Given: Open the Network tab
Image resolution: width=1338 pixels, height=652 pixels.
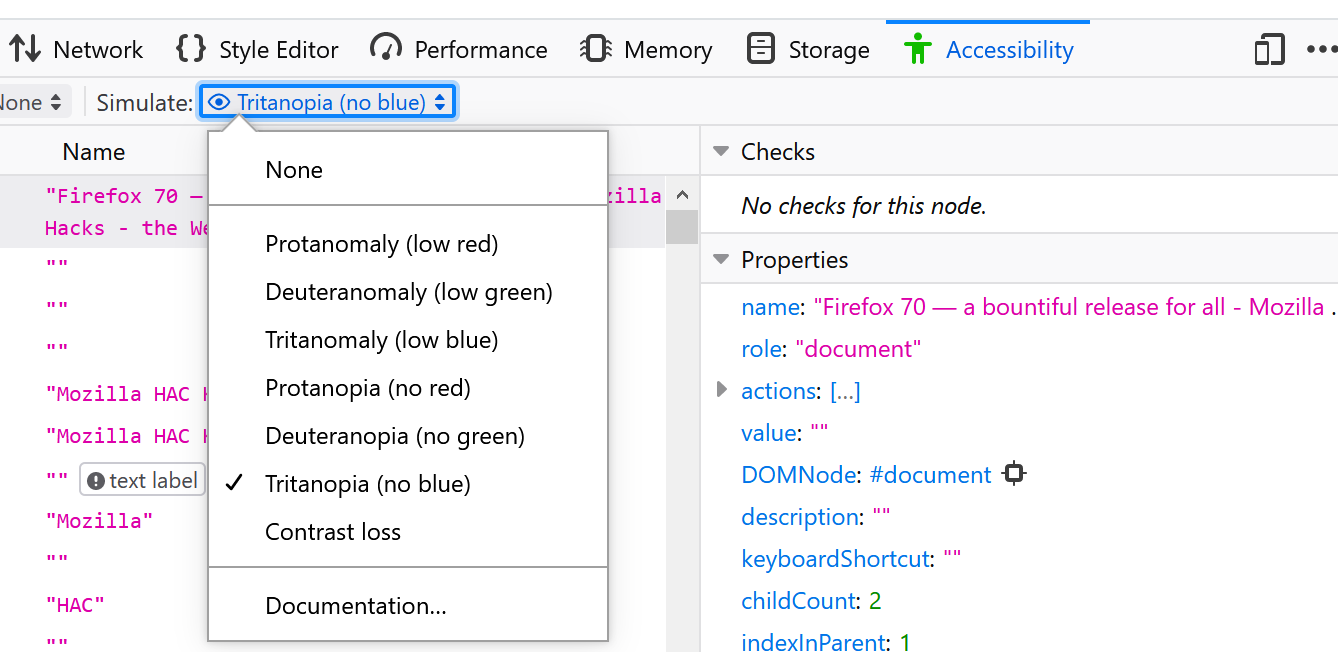Looking at the screenshot, I should point(76,49).
